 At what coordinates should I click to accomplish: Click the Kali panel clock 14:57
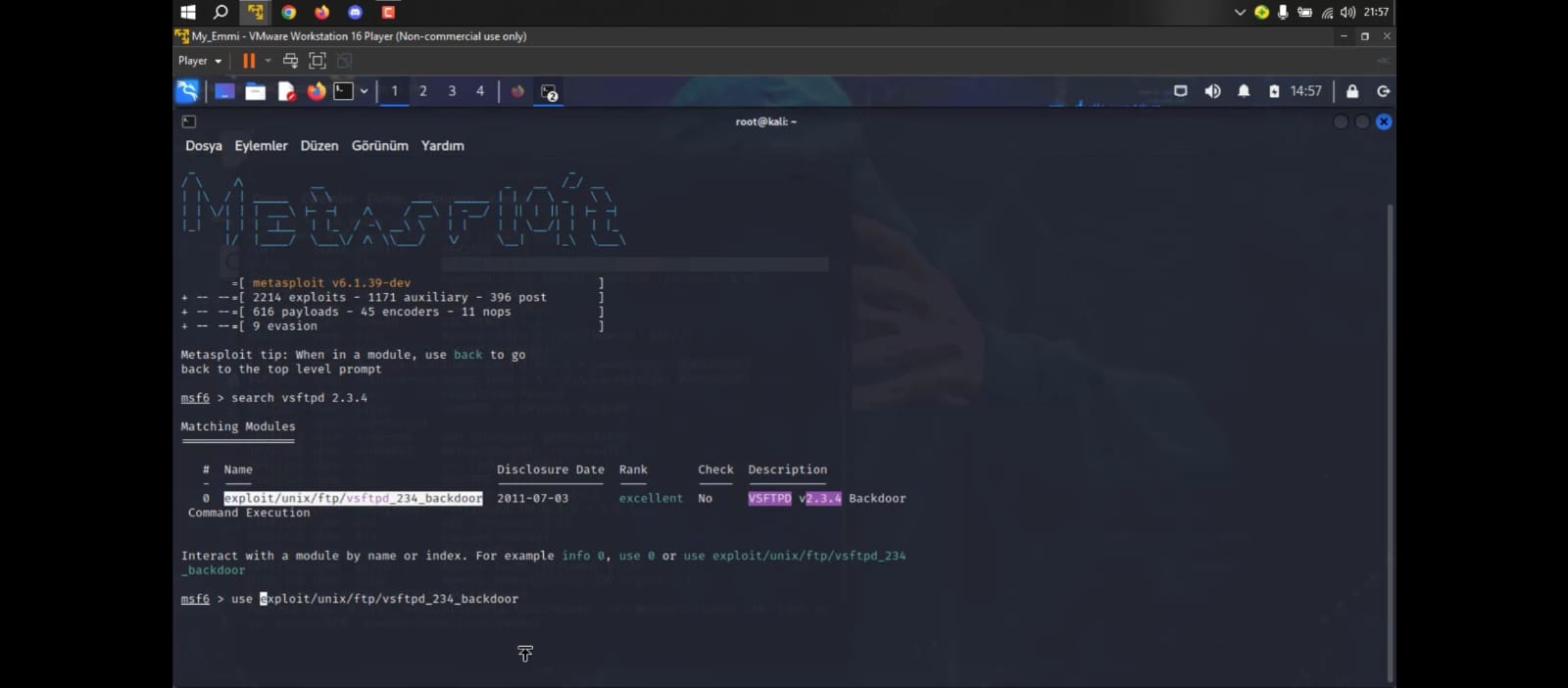1306,91
